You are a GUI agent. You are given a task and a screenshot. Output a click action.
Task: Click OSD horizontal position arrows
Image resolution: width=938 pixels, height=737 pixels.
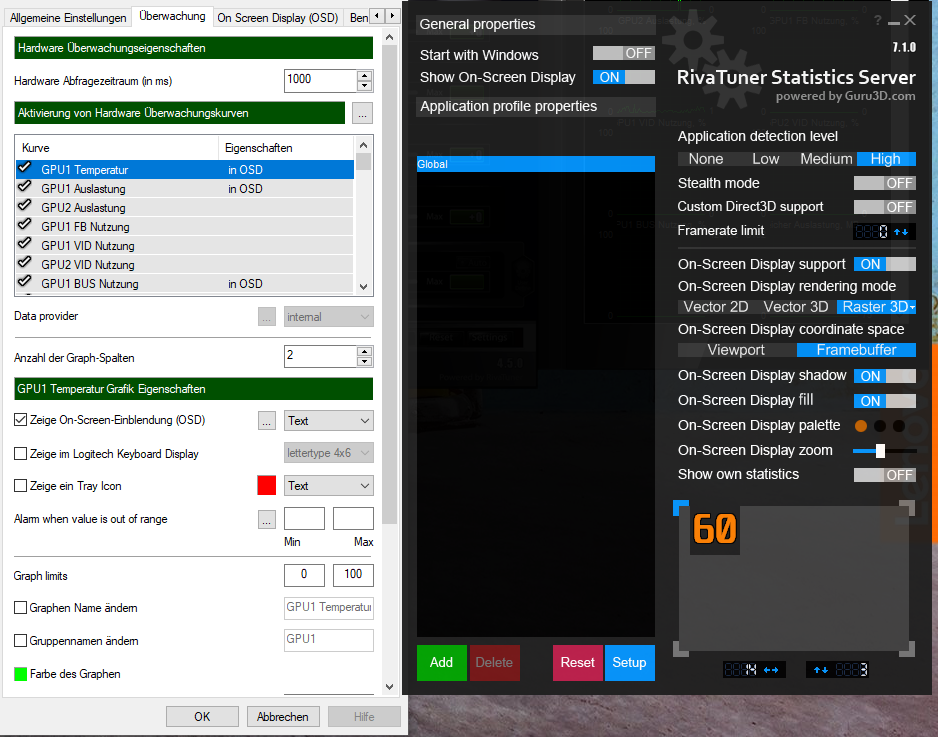click(771, 669)
